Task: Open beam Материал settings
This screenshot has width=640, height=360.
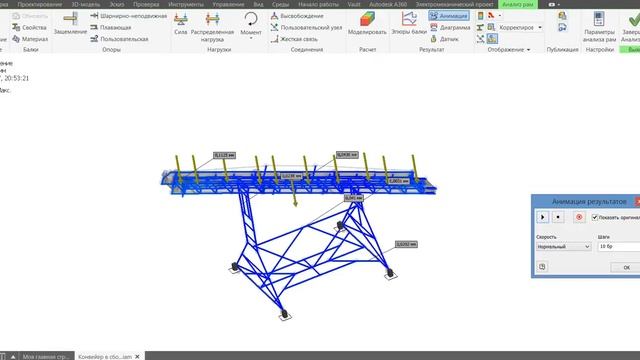Action: click(x=30, y=39)
